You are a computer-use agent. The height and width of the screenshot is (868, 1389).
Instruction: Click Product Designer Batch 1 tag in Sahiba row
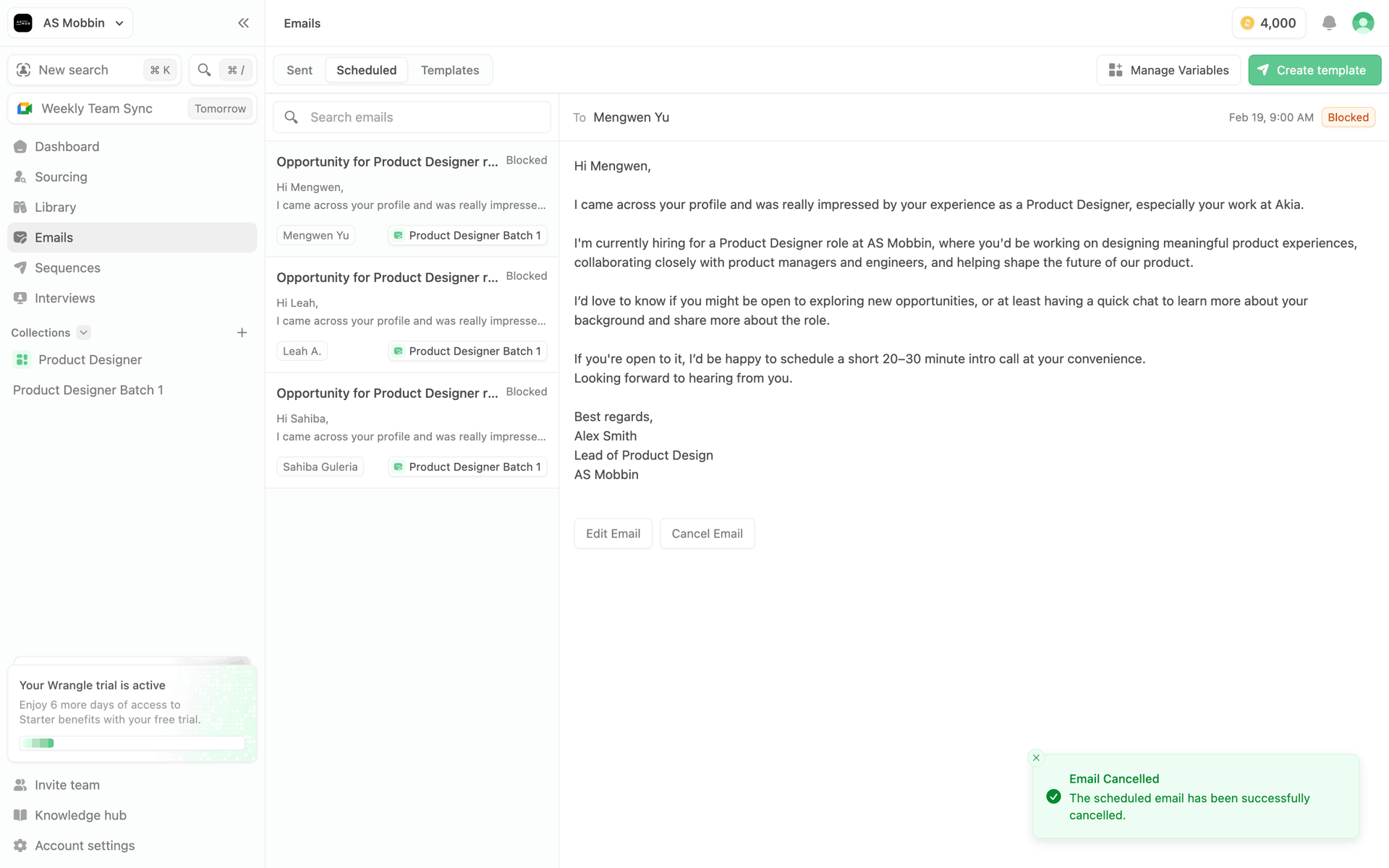tap(468, 467)
